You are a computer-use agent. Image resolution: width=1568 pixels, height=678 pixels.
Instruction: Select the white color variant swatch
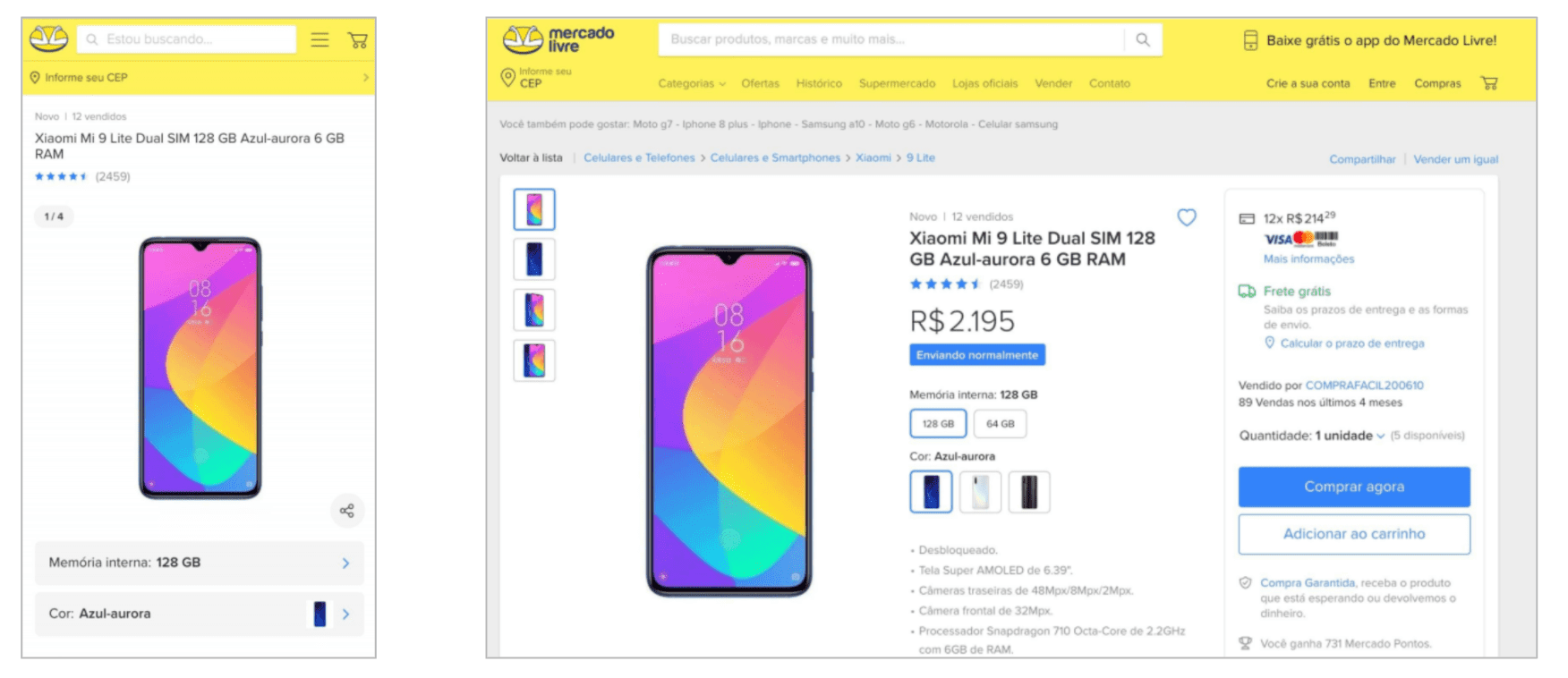[x=980, y=491]
